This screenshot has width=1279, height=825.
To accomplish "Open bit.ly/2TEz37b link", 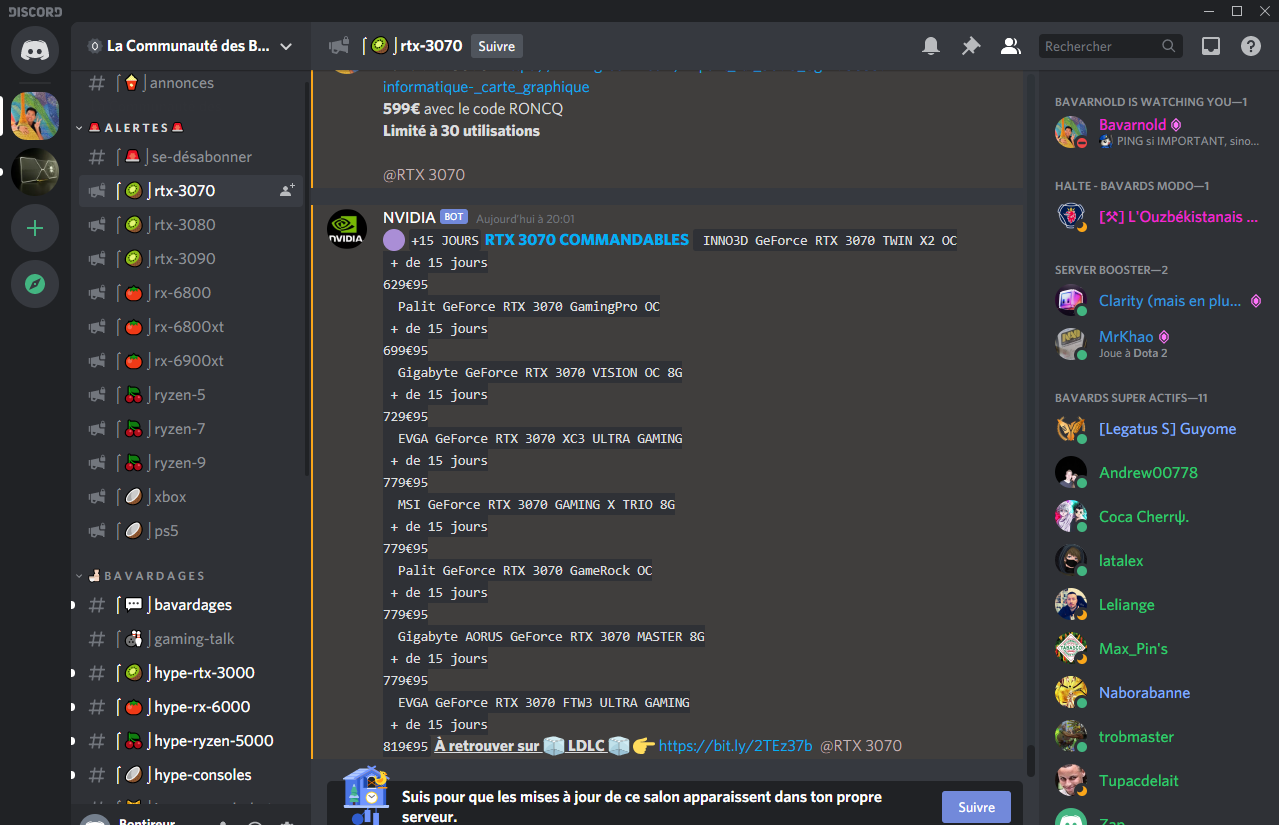I will [x=735, y=746].
